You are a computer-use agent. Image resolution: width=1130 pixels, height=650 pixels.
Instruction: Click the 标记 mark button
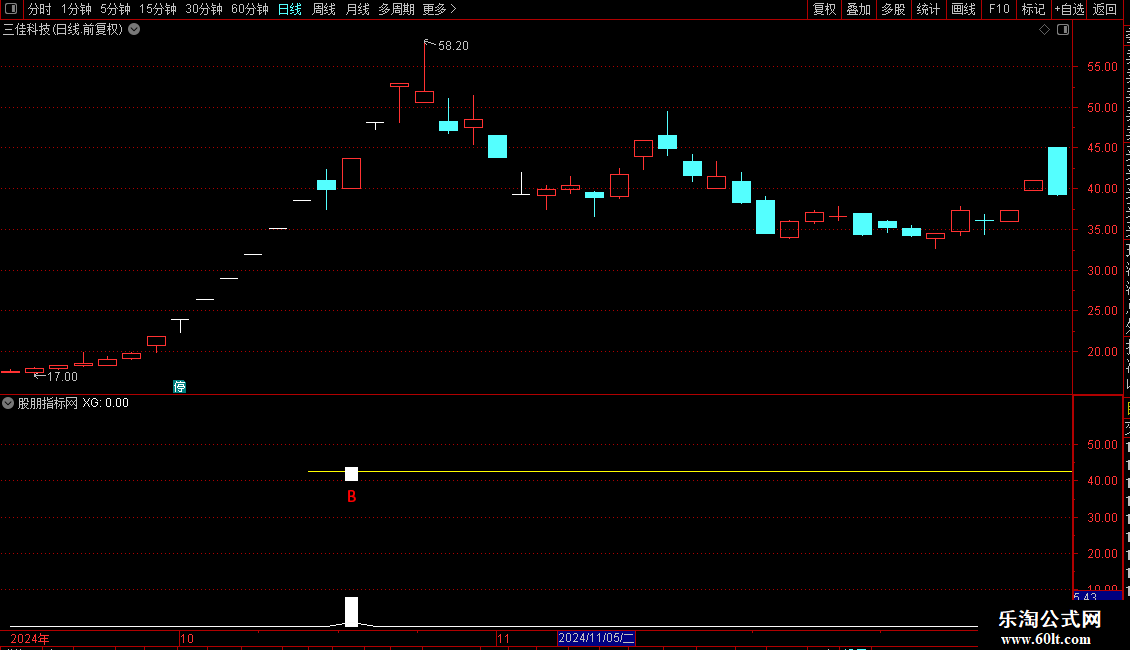coord(1033,9)
